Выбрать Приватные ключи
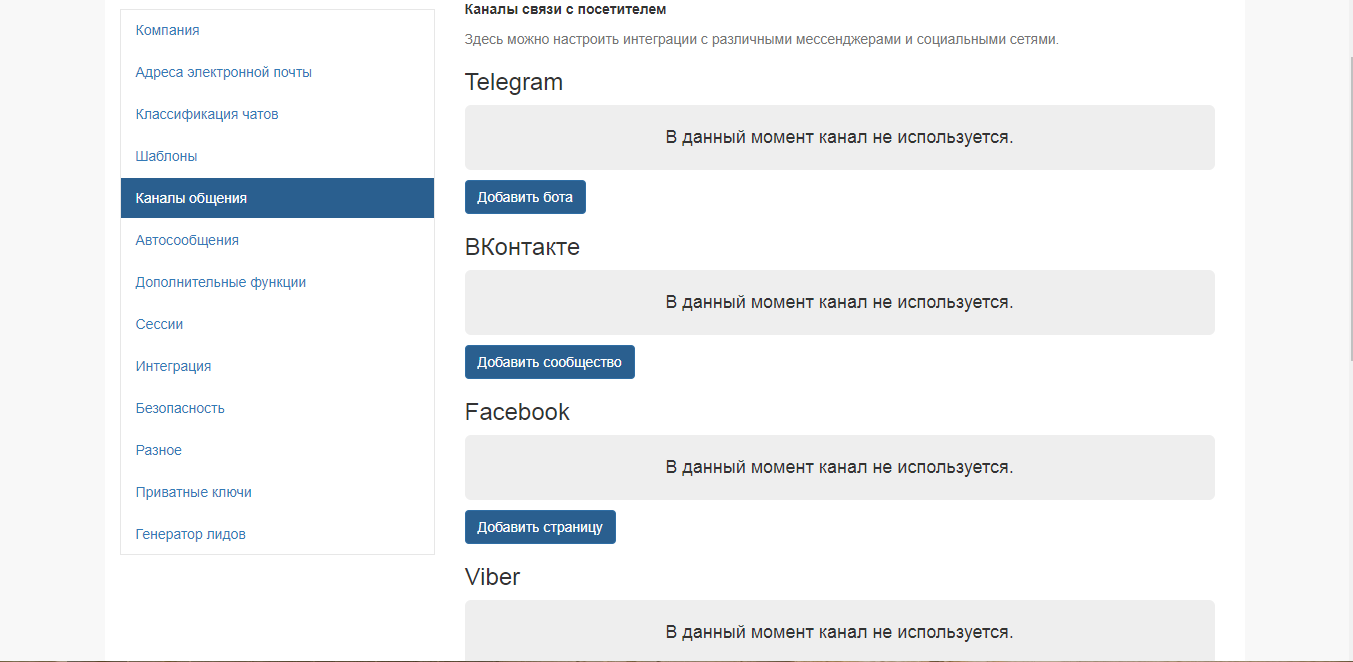 click(x=193, y=492)
